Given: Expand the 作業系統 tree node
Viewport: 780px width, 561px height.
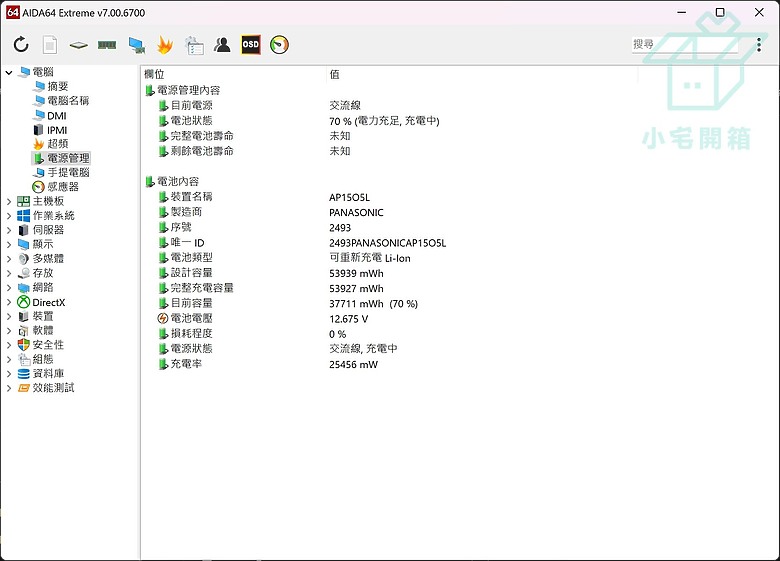Looking at the screenshot, I should coord(9,215).
